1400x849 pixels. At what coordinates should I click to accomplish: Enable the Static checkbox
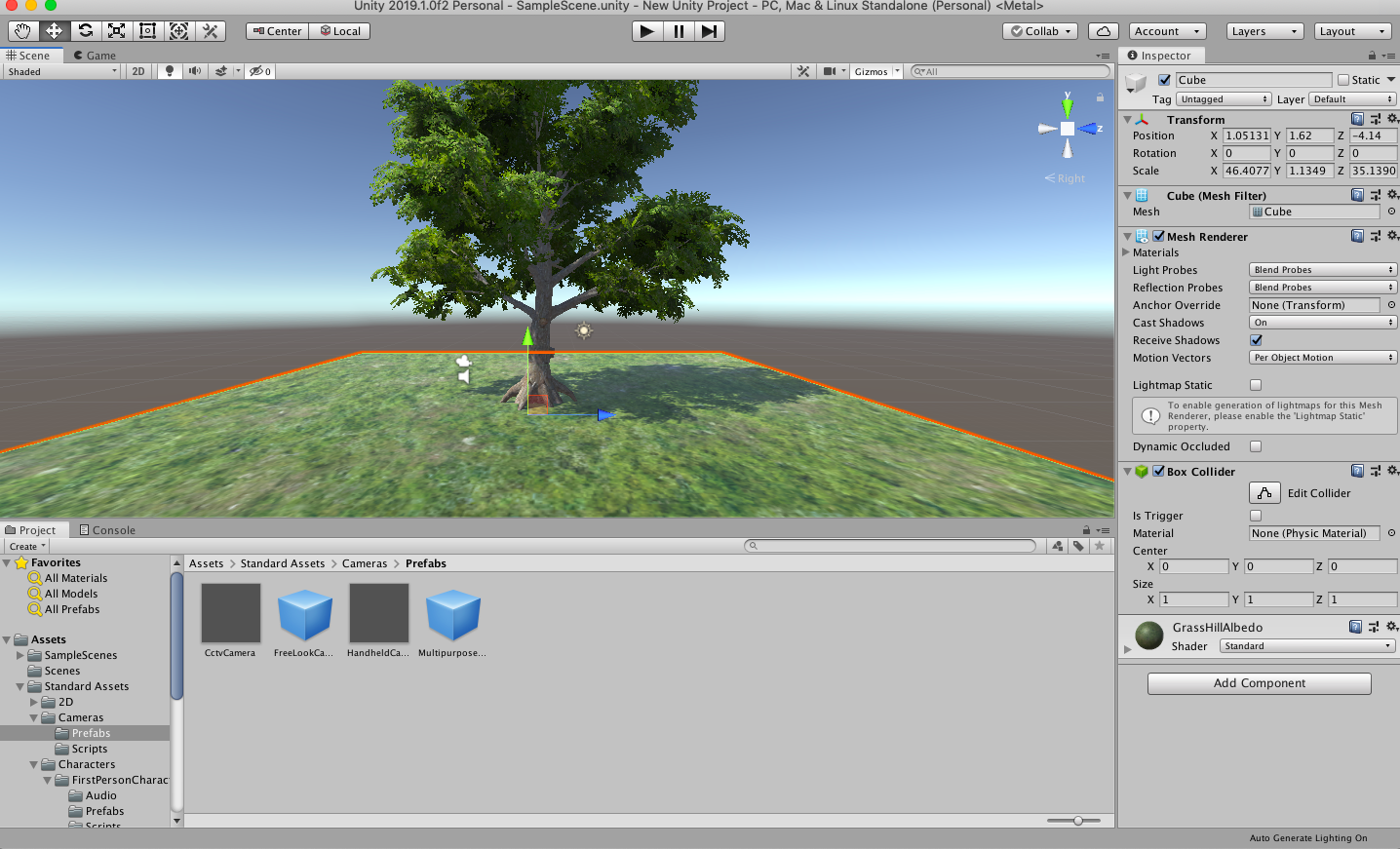(x=1343, y=80)
